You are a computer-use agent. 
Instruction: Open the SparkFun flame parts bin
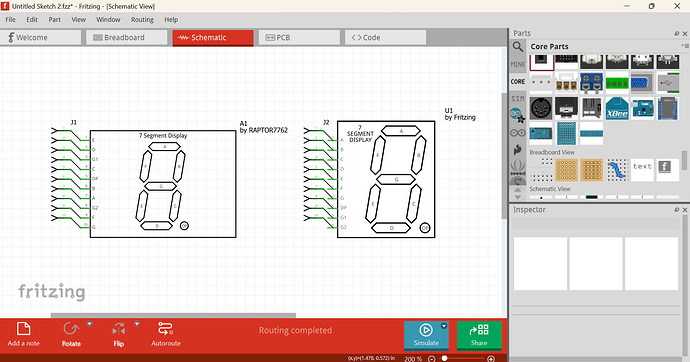[x=518, y=150]
